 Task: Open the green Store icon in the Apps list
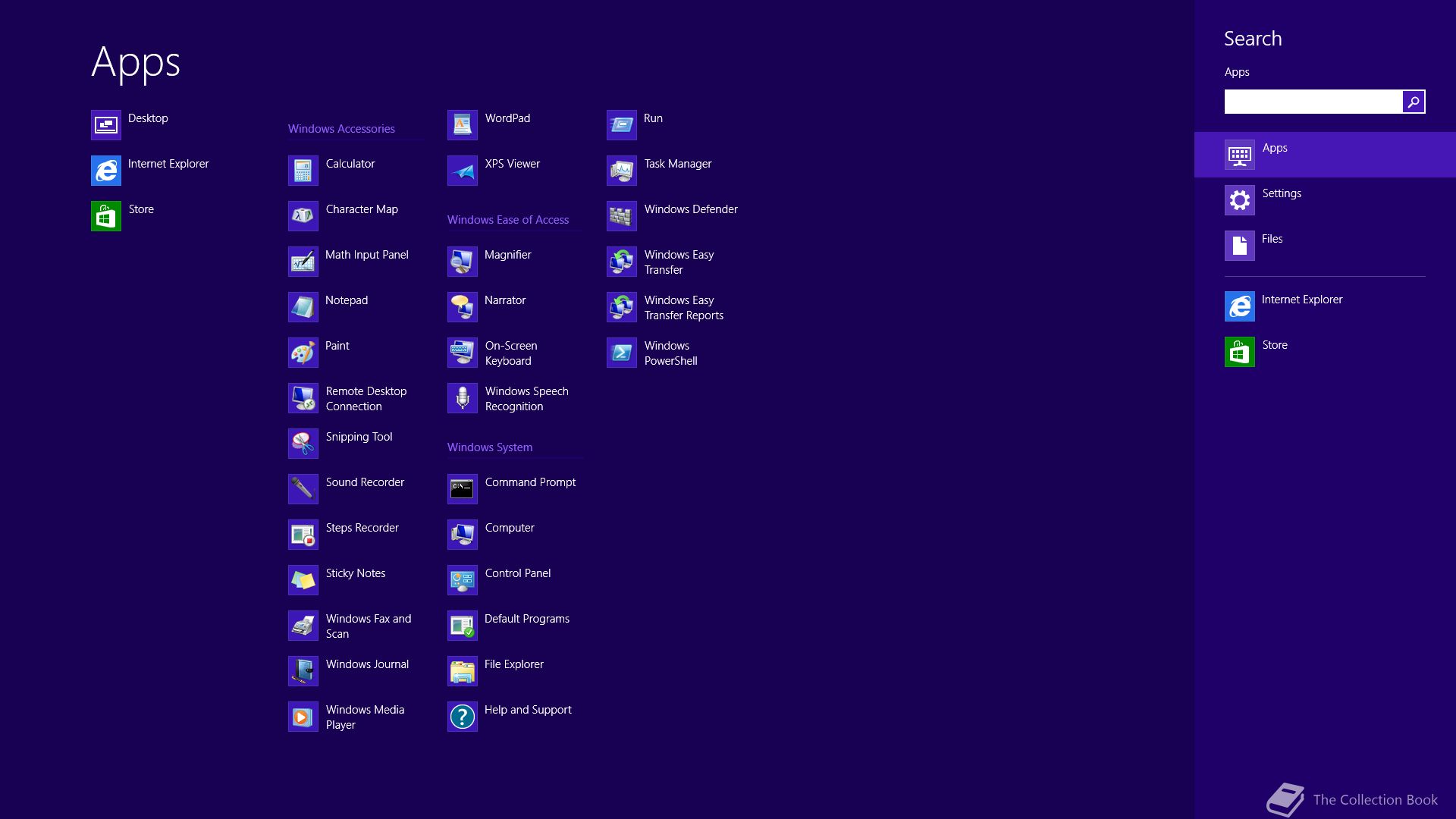click(x=106, y=216)
